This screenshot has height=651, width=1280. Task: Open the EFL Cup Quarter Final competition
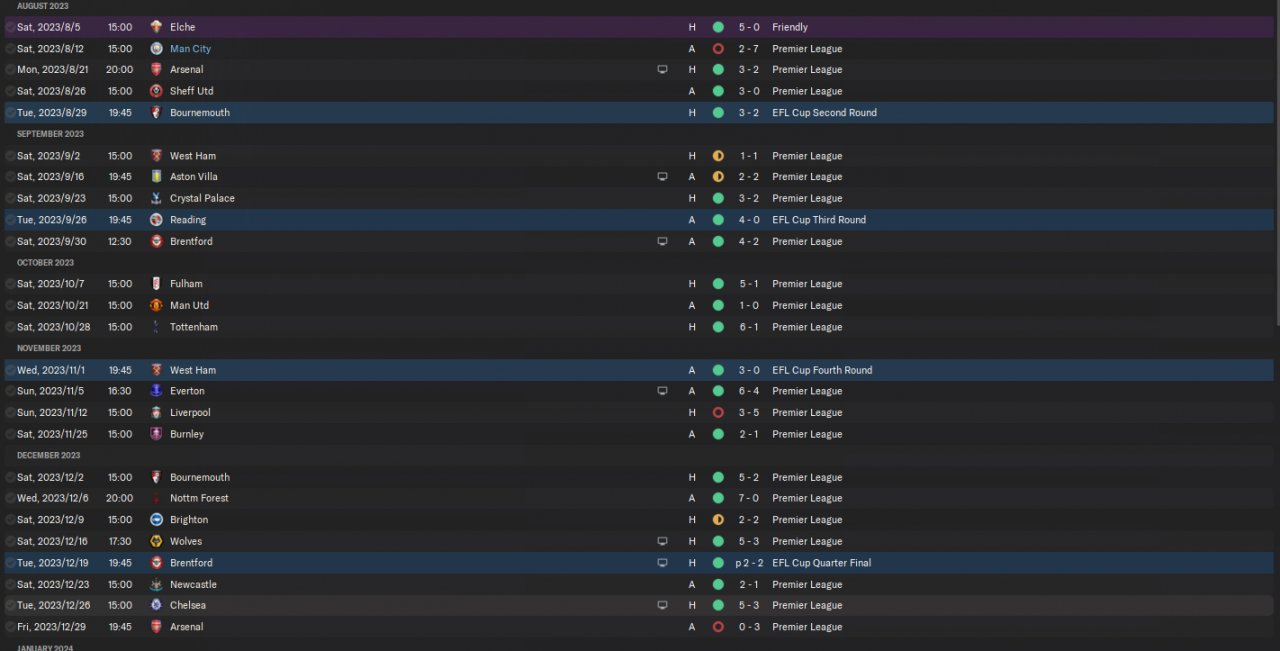[821, 563]
